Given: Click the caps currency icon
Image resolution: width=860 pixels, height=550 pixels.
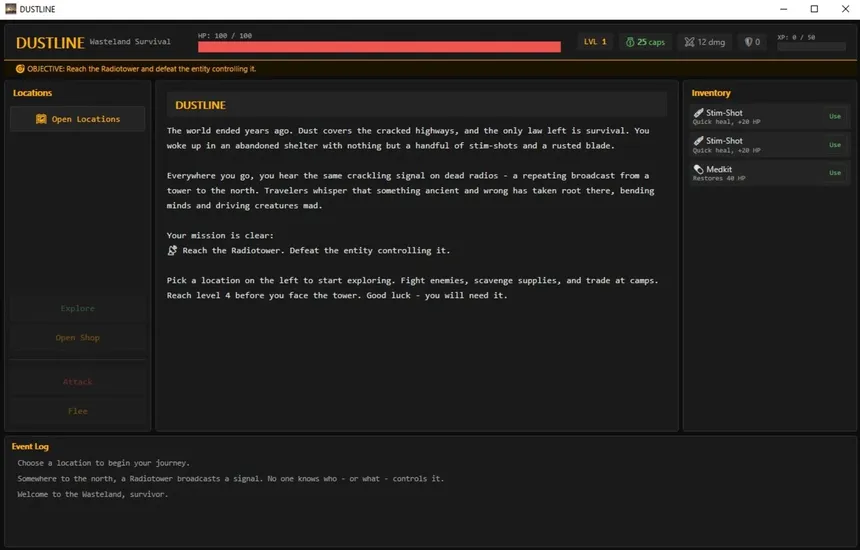Looking at the screenshot, I should (x=629, y=42).
